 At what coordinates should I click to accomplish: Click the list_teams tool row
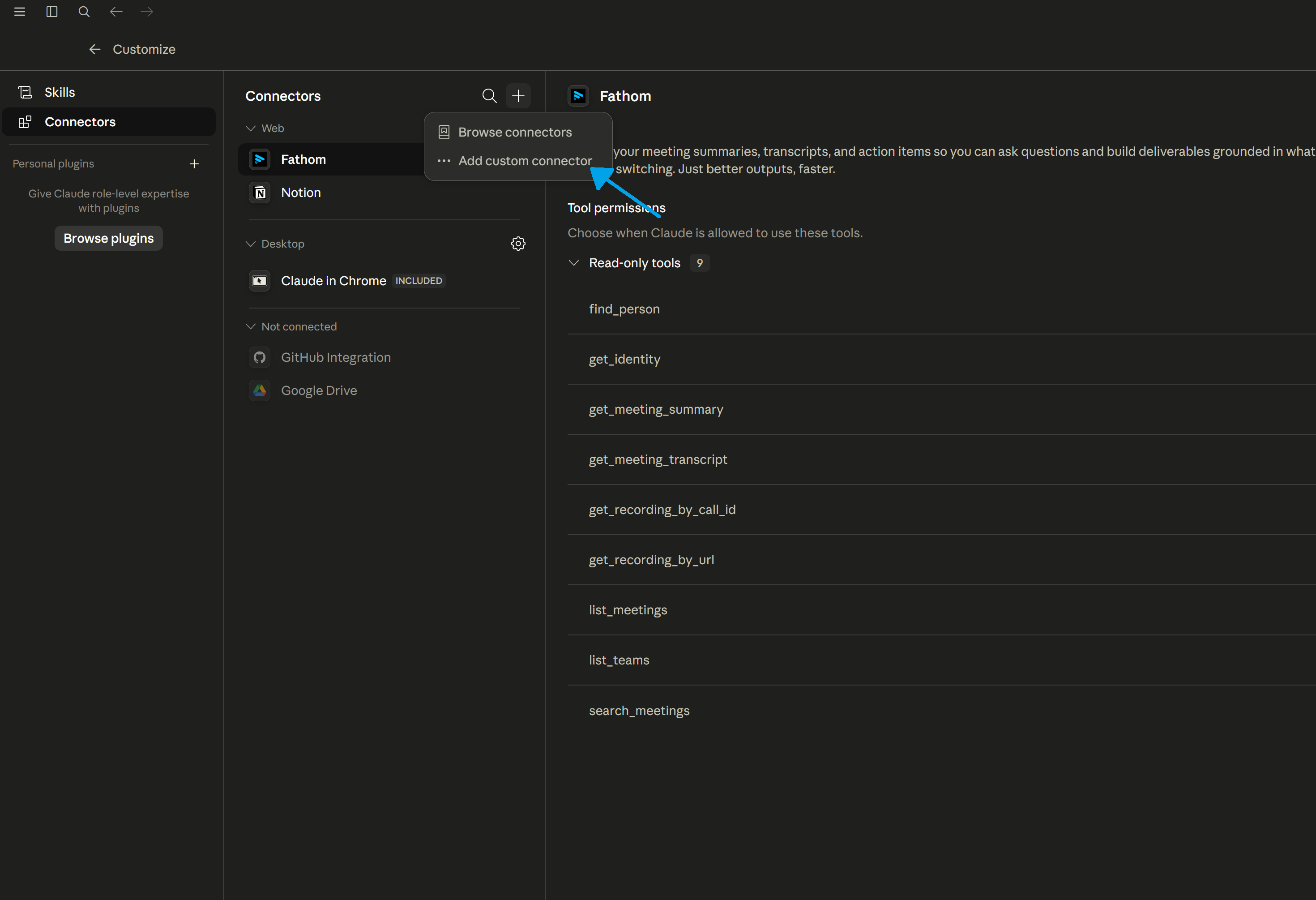[941, 660]
